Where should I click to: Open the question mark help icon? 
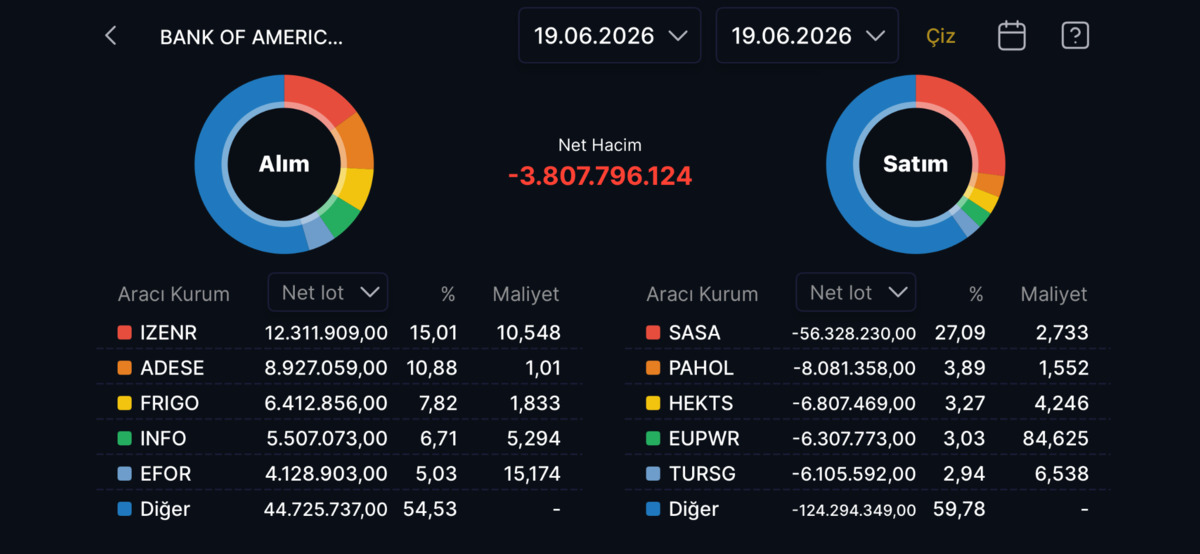(1075, 36)
